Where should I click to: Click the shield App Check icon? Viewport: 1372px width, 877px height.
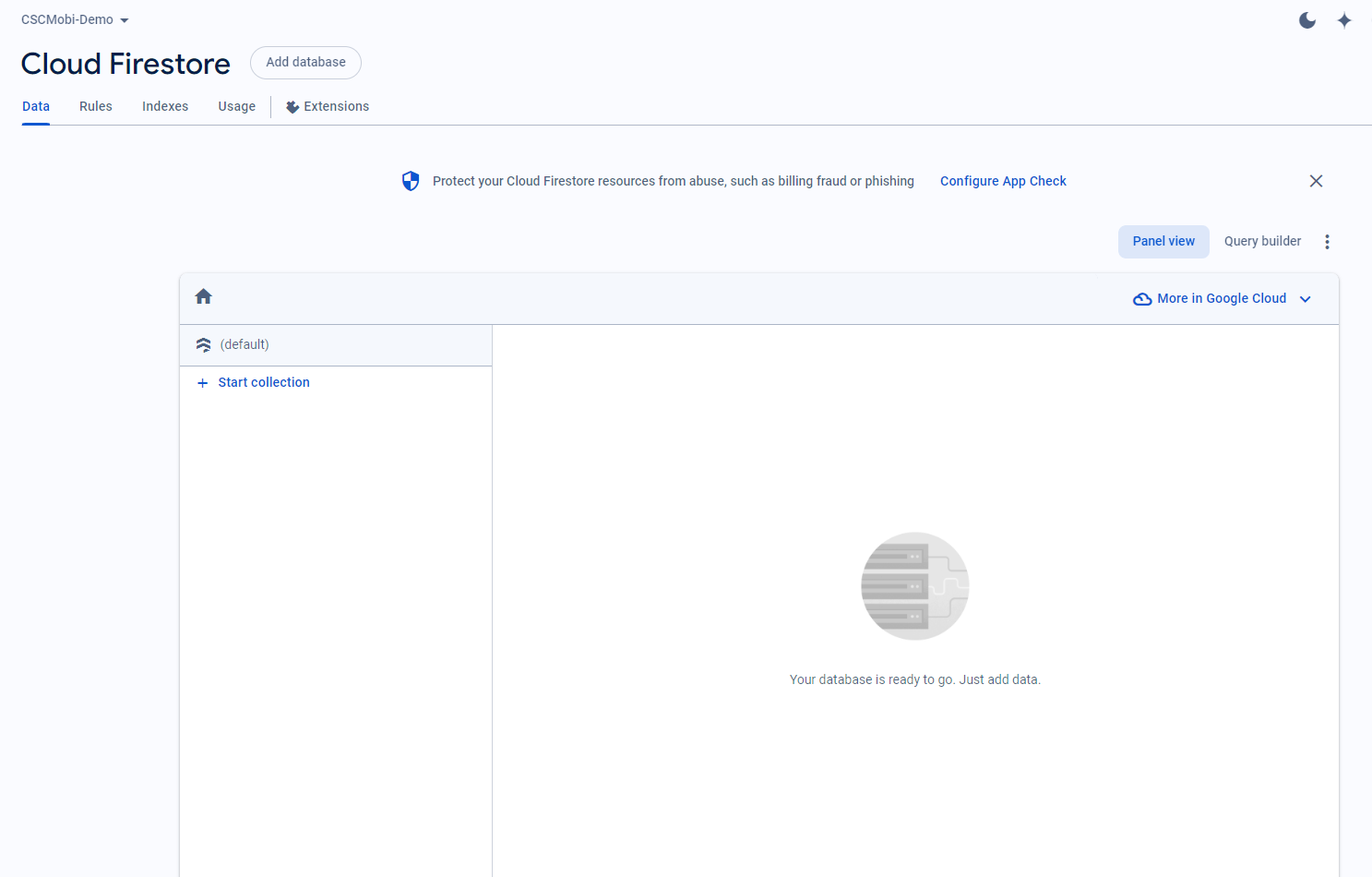click(x=411, y=181)
